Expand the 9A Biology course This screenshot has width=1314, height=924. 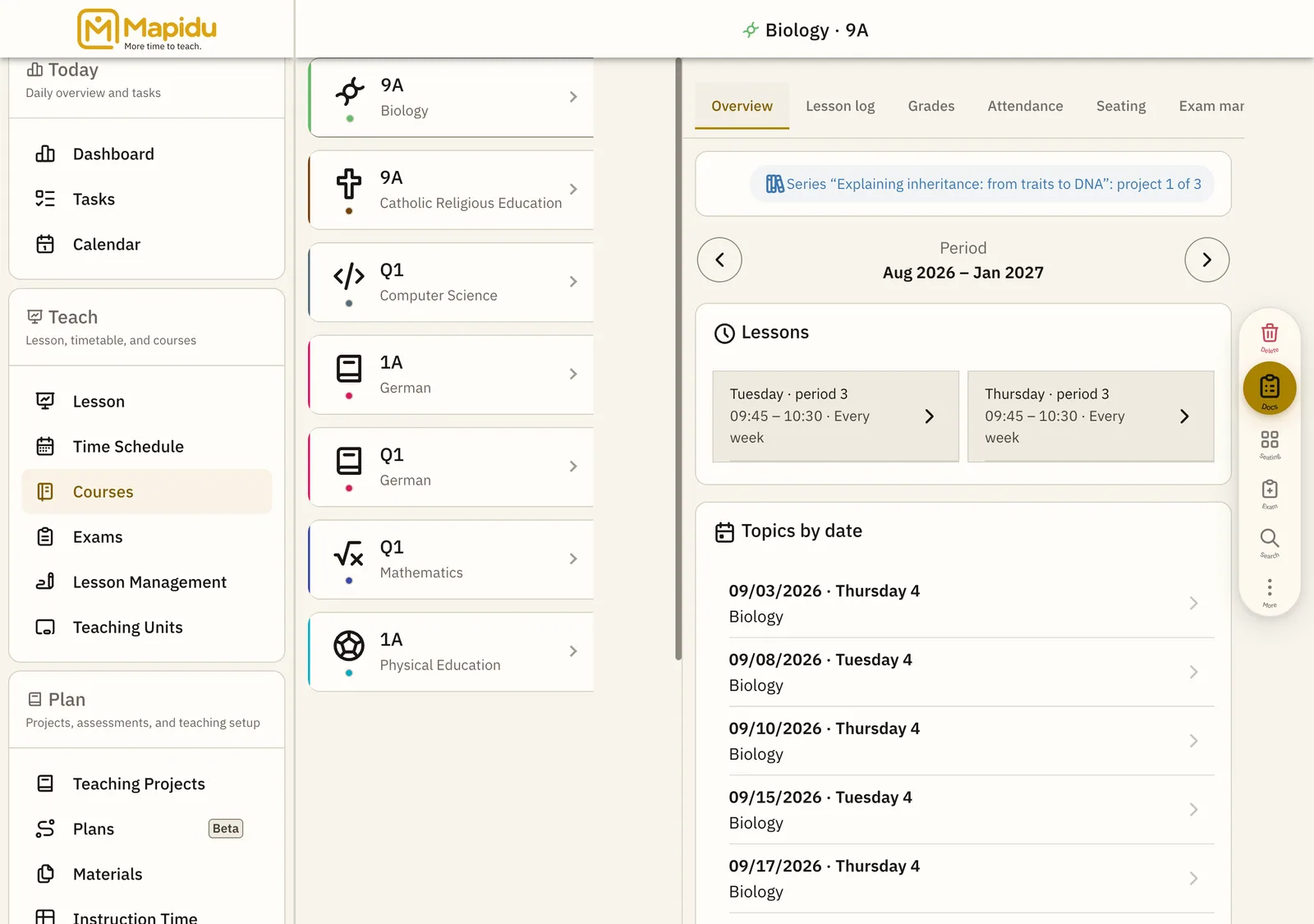click(451, 98)
